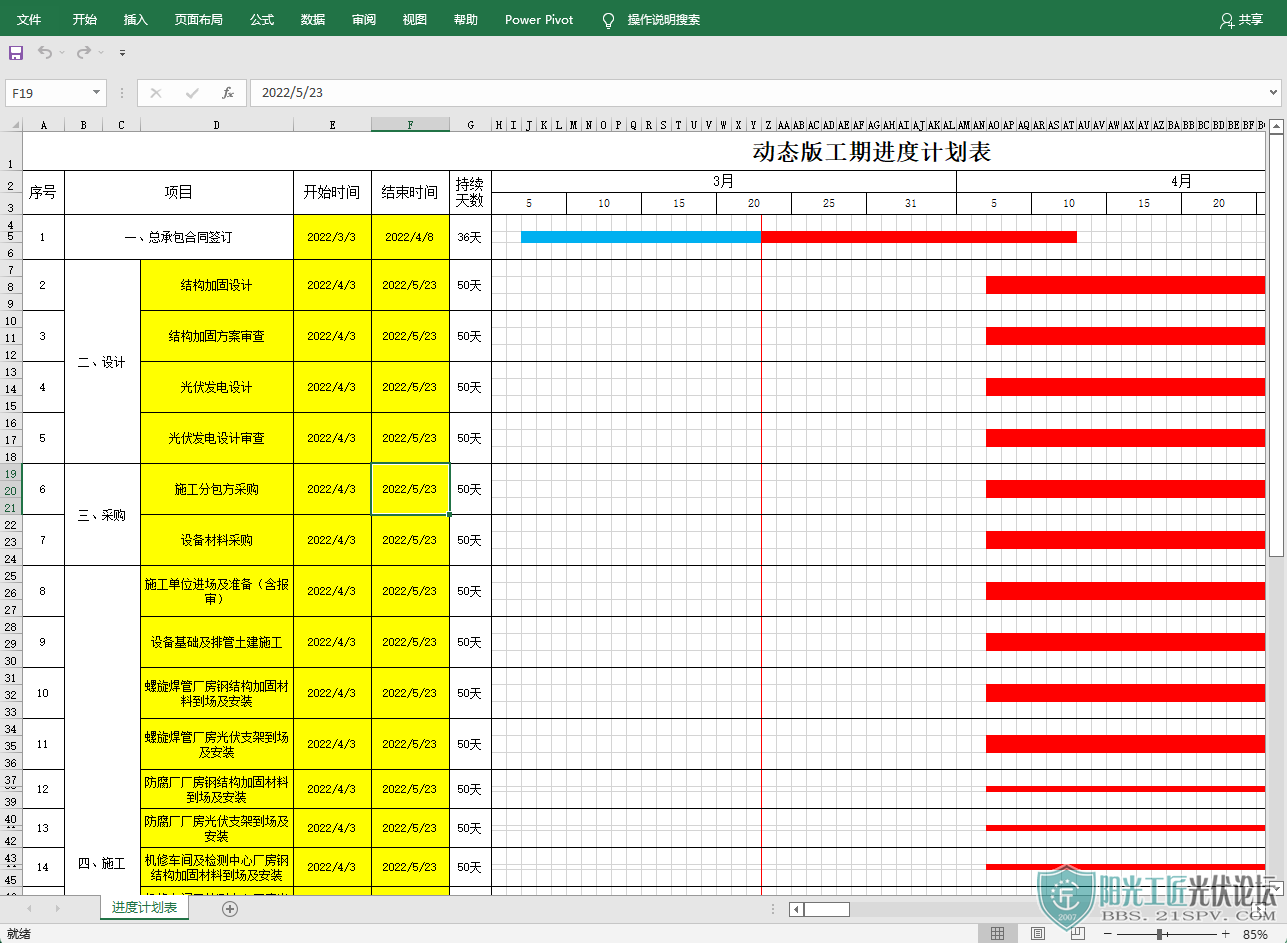
Task: Open the 数据 ribbon tab
Action: 313,20
